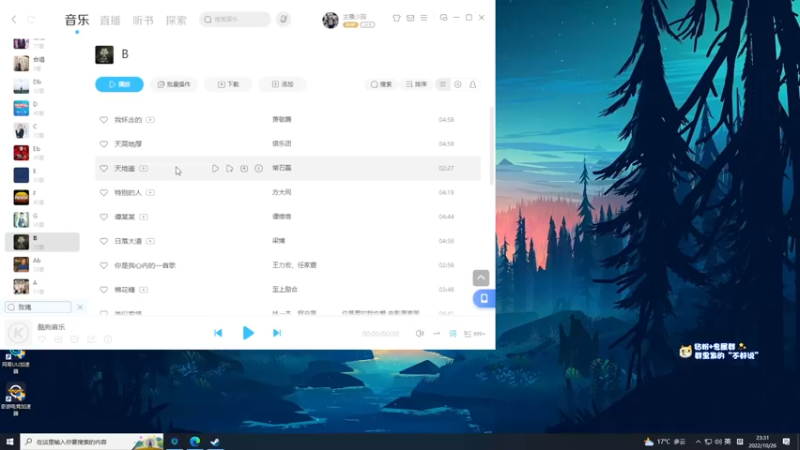Like the song 棉花糖
800x450 pixels.
coord(104,290)
